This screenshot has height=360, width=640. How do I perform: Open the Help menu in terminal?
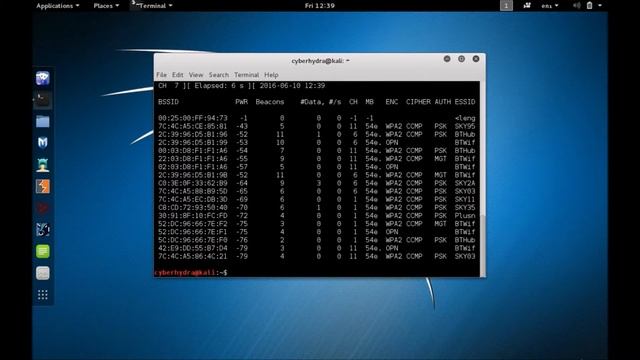point(271,75)
